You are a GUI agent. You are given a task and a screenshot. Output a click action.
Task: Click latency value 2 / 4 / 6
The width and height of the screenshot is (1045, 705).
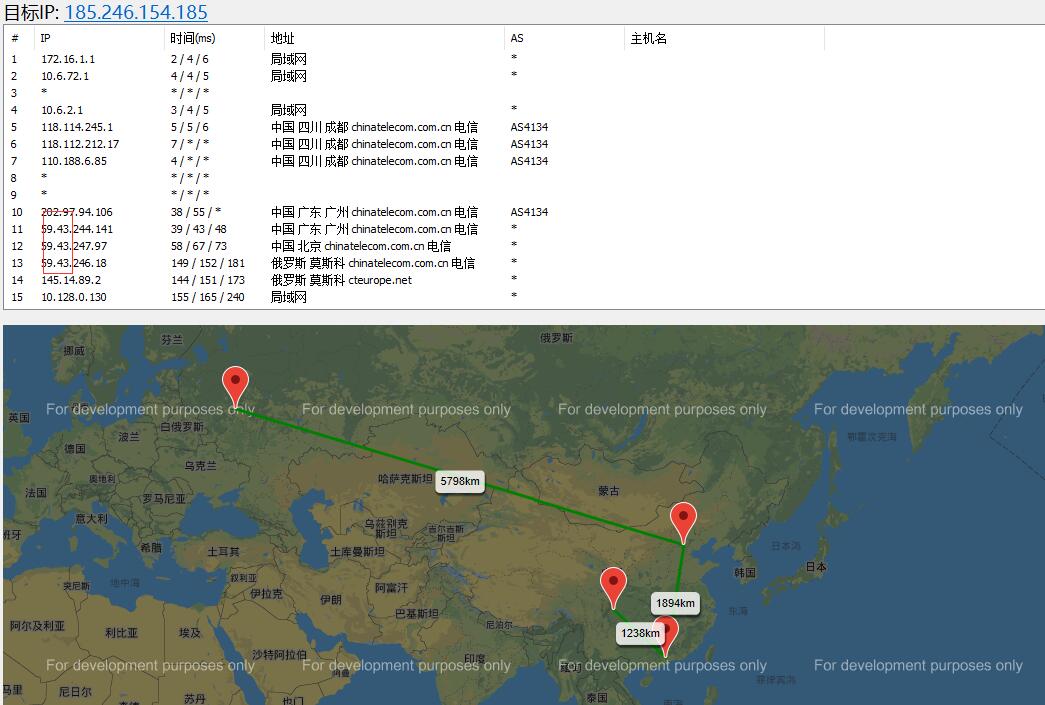pos(189,59)
